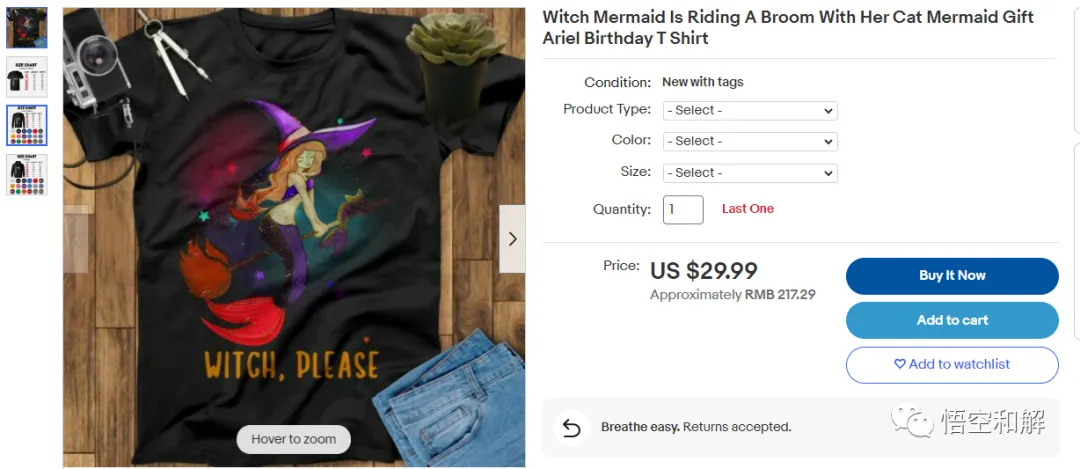Add the shirt to cart
The height and width of the screenshot is (469, 1080).
[952, 320]
